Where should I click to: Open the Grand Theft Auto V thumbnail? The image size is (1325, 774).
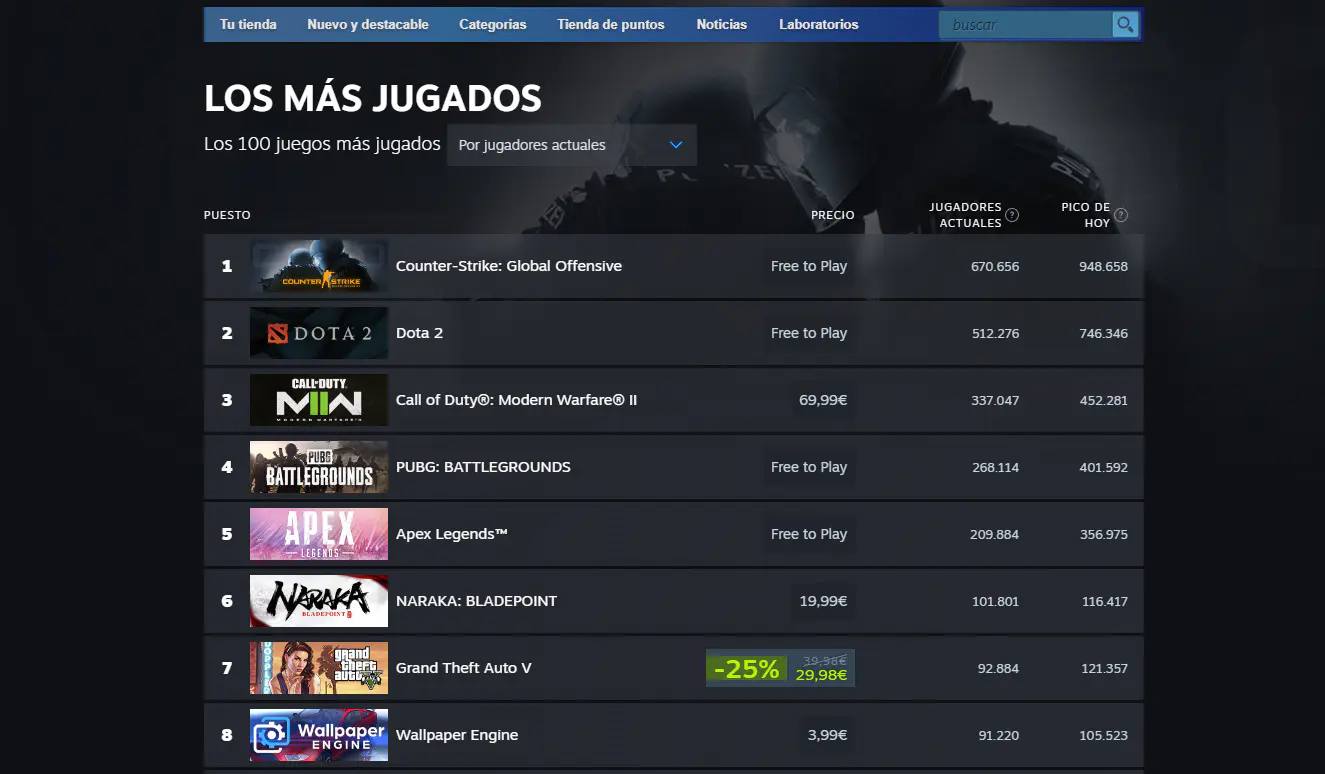(x=319, y=668)
